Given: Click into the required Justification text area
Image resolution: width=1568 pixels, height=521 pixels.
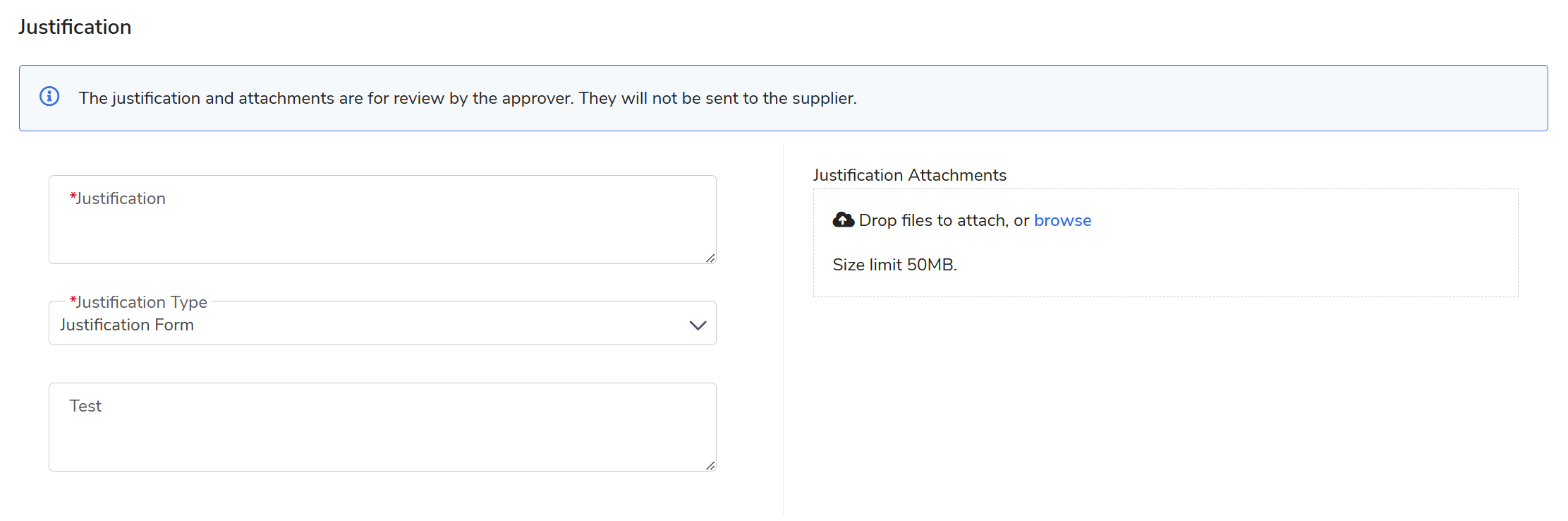Looking at the screenshot, I should pyautogui.click(x=381, y=229).
